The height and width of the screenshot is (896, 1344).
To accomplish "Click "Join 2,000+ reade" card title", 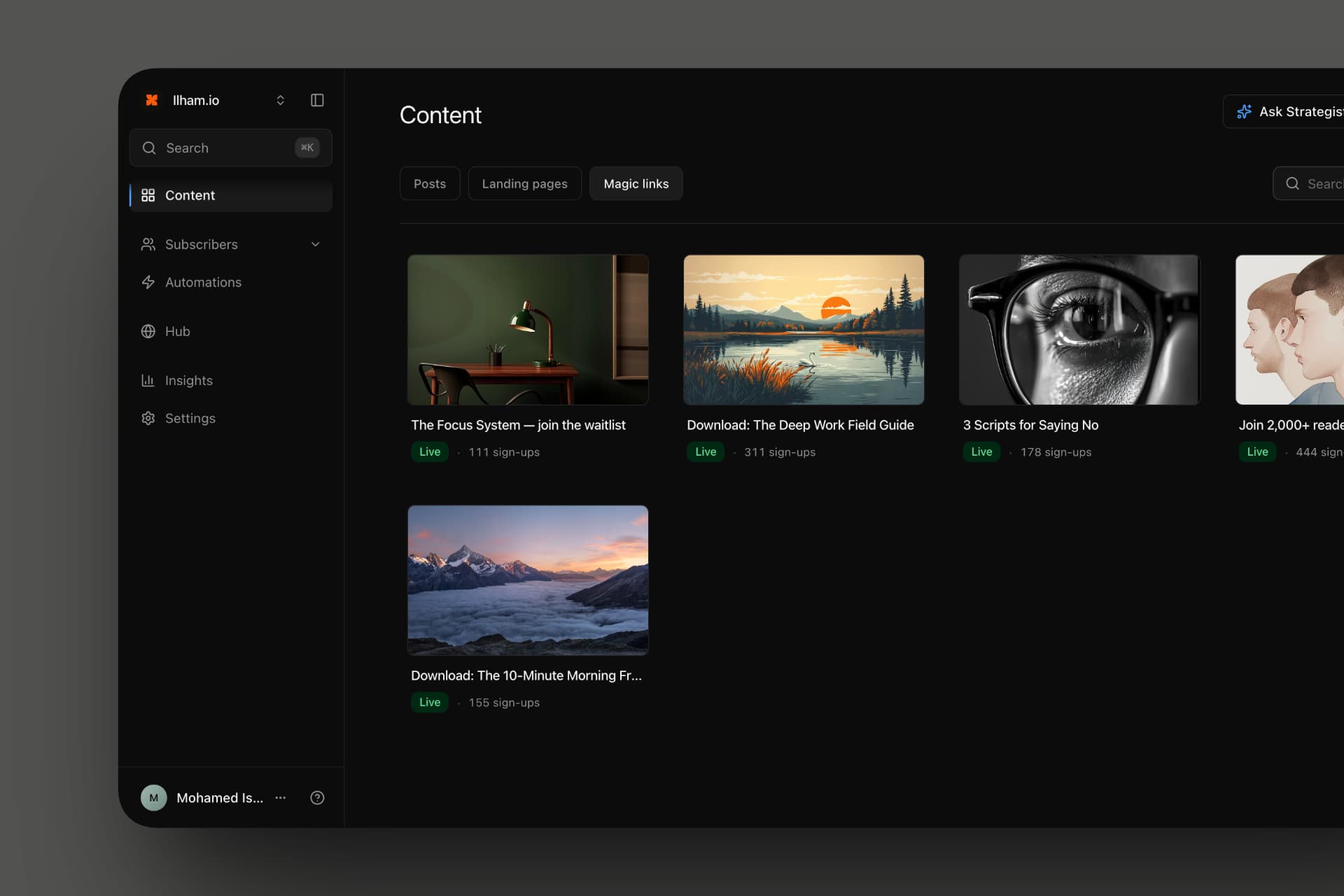I will 1291,425.
